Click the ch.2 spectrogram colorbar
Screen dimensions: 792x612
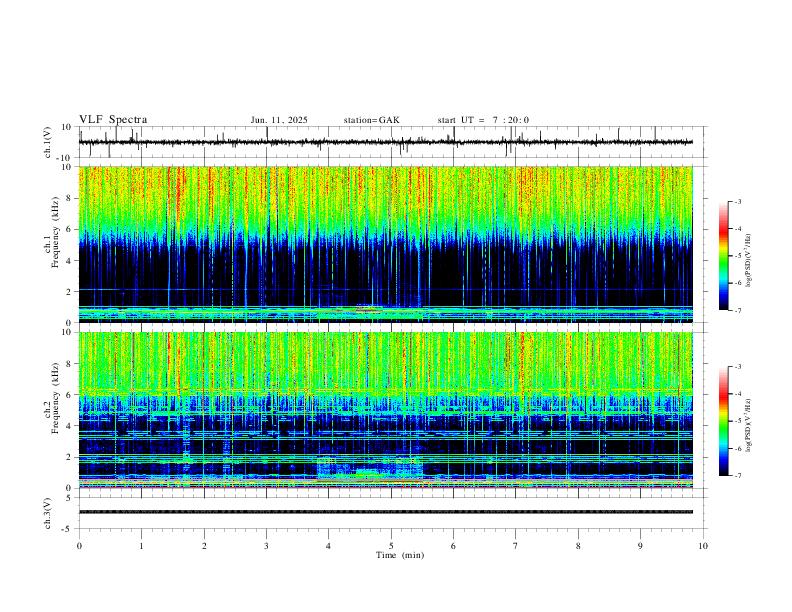tap(723, 421)
